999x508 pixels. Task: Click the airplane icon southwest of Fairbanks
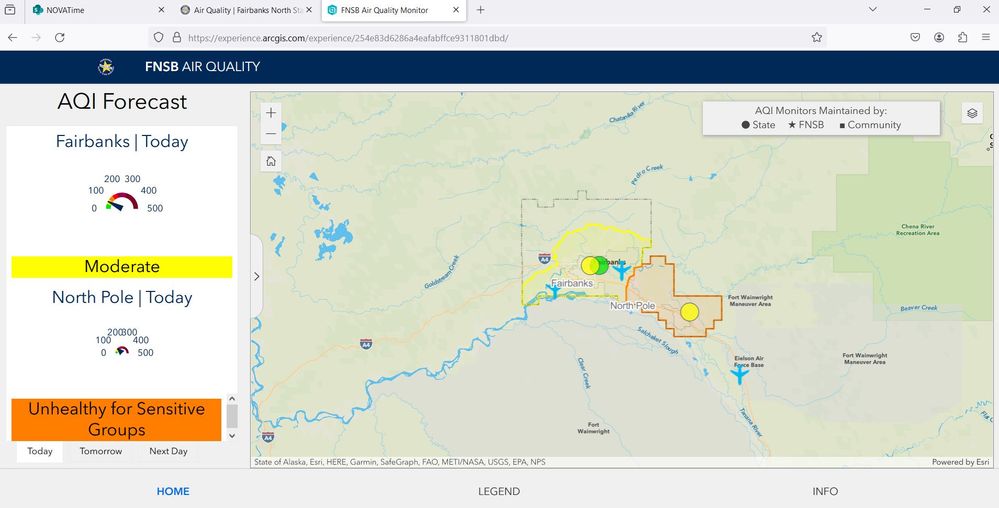(x=554, y=291)
